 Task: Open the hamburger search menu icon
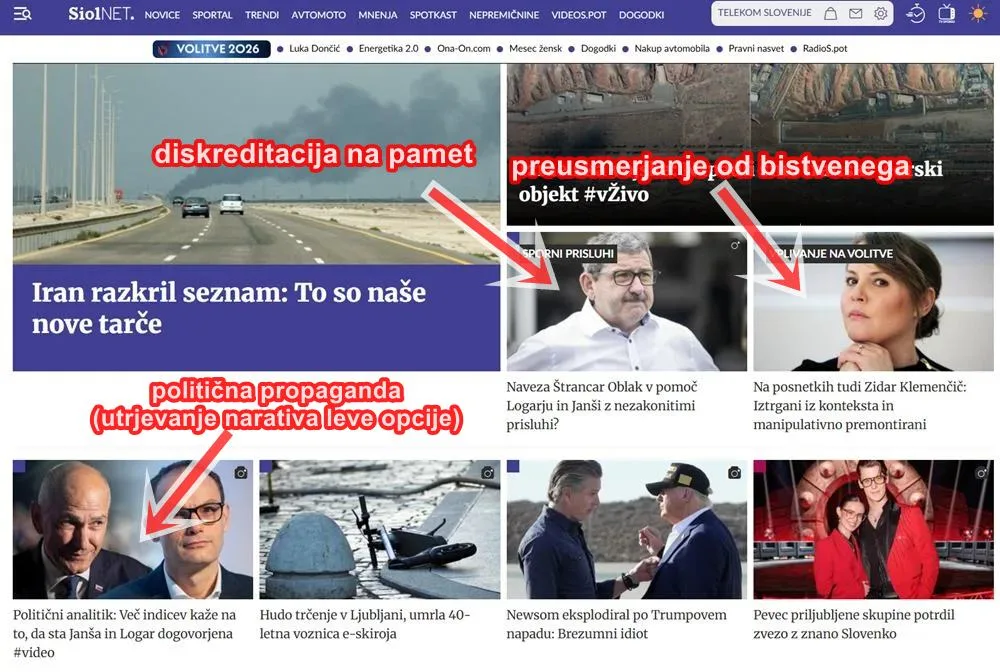pos(23,14)
